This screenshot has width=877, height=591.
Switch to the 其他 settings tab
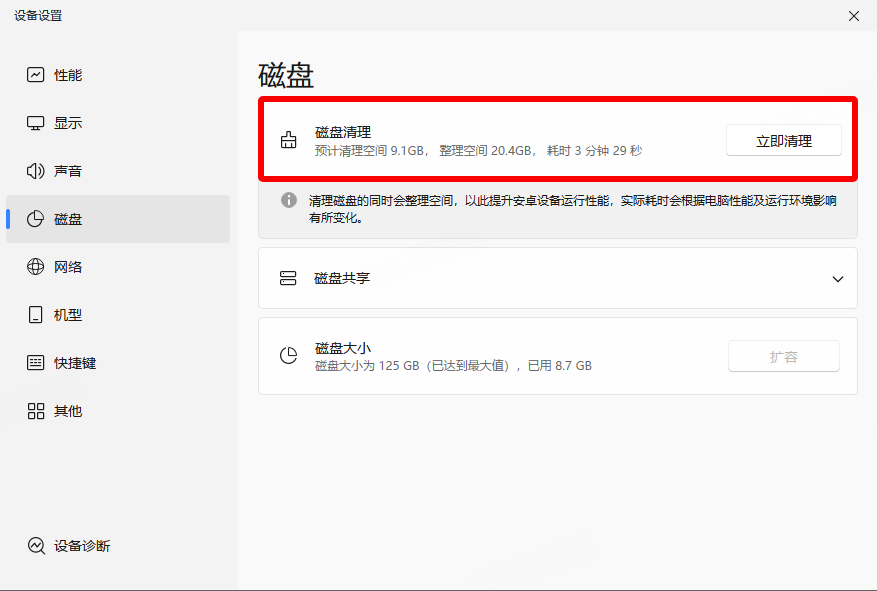tap(68, 411)
